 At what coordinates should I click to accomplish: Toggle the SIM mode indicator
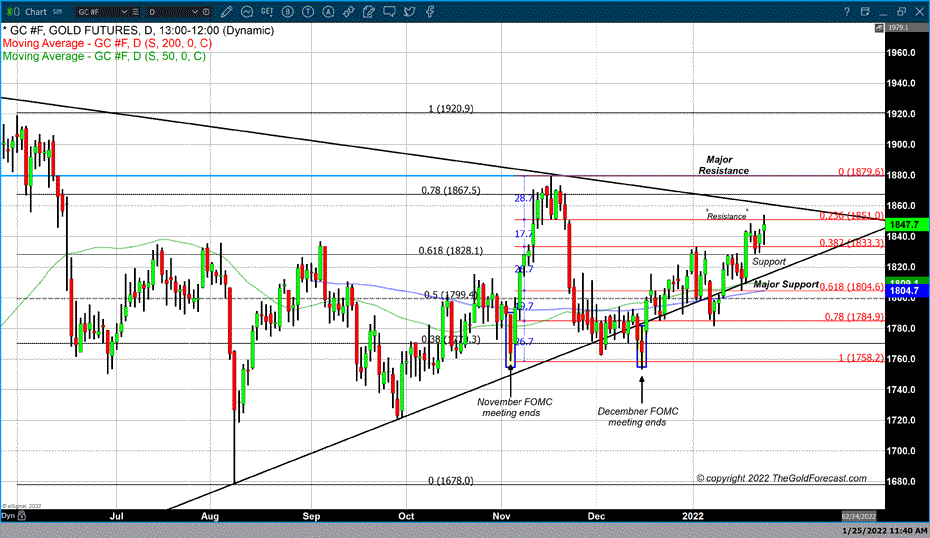click(x=57, y=11)
